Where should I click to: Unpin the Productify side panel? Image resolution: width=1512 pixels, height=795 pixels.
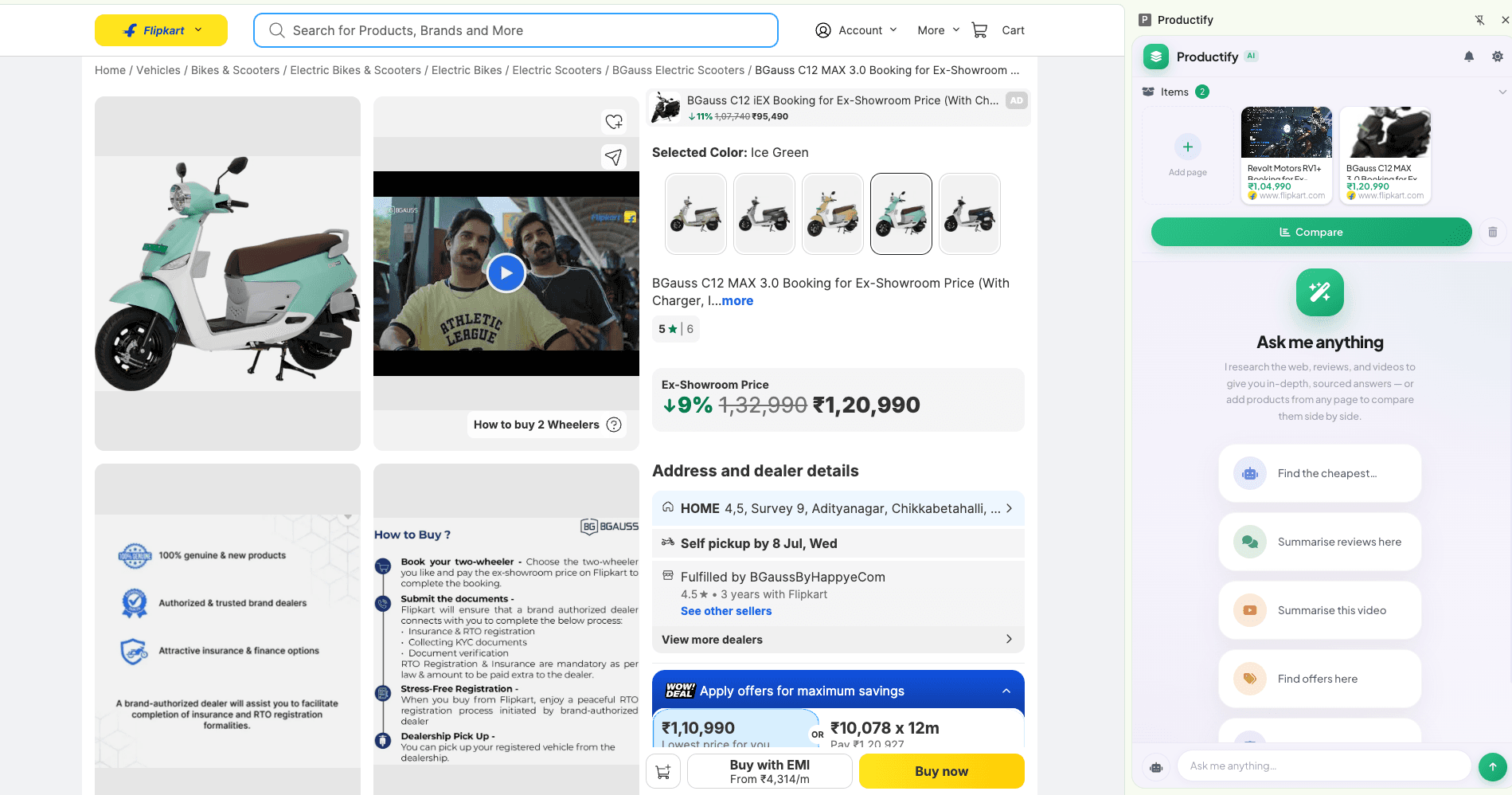(1479, 20)
